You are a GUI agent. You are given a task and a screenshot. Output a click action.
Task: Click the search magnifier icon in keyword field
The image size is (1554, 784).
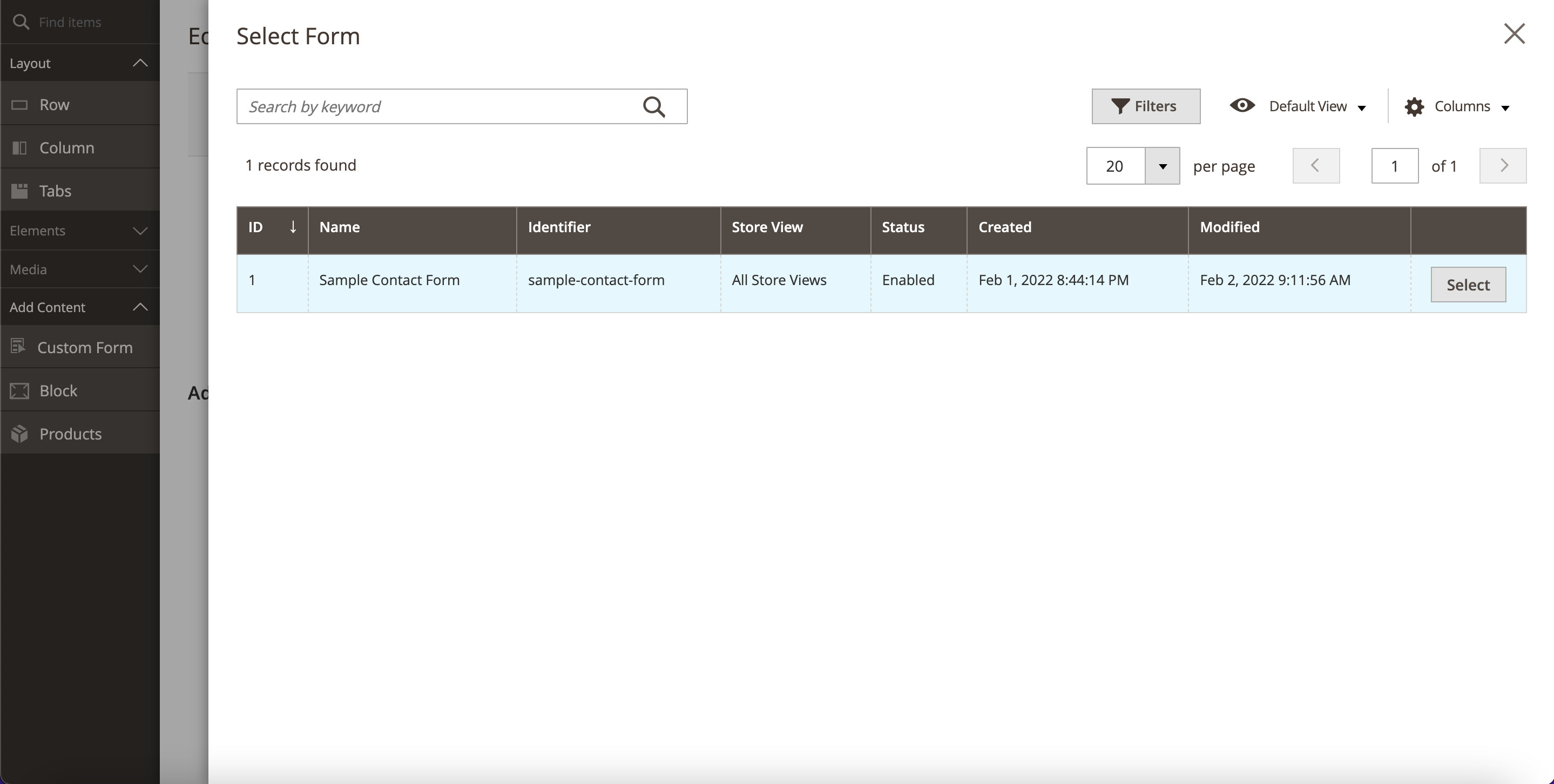point(654,107)
